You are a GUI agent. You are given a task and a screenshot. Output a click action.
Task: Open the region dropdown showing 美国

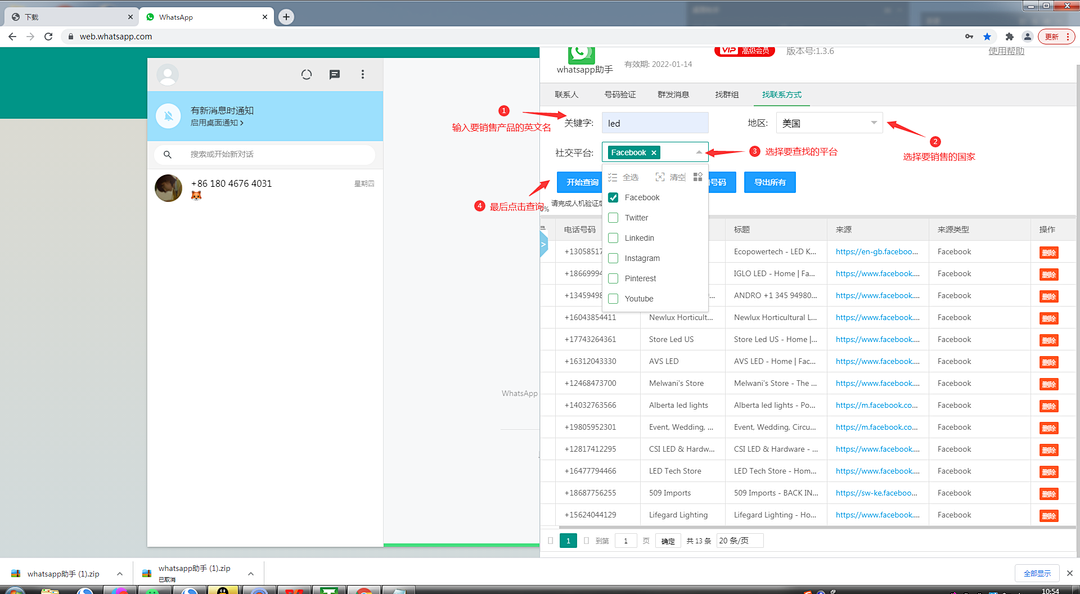tap(829, 123)
